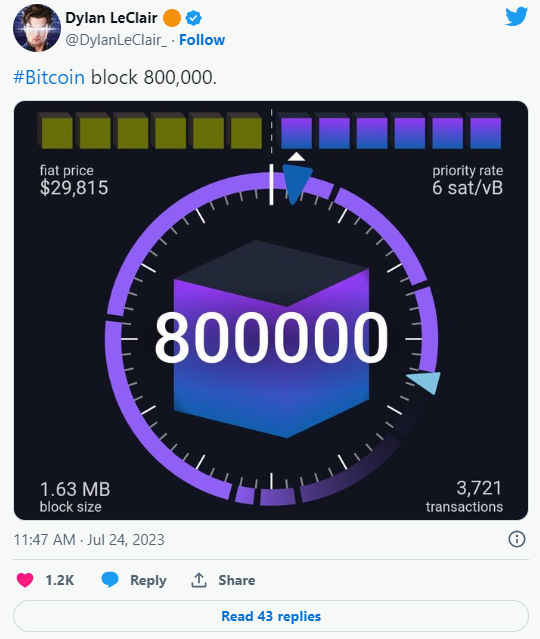Follow @DylanLeClair_ via the Follow link

point(202,40)
